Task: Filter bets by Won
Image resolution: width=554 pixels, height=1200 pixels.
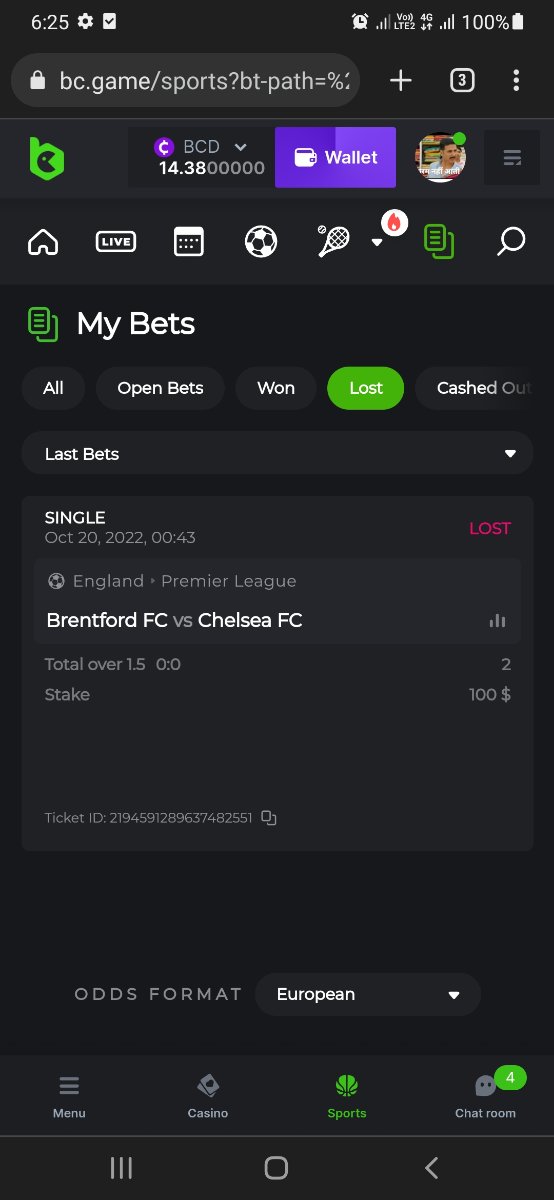Action: pos(276,388)
